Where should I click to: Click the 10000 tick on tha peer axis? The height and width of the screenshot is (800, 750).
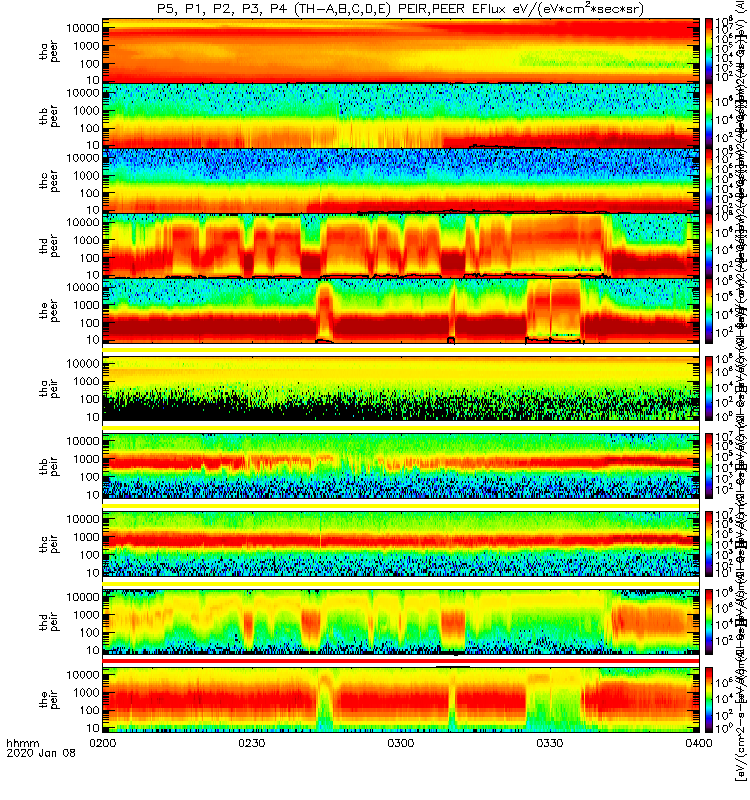83,28
